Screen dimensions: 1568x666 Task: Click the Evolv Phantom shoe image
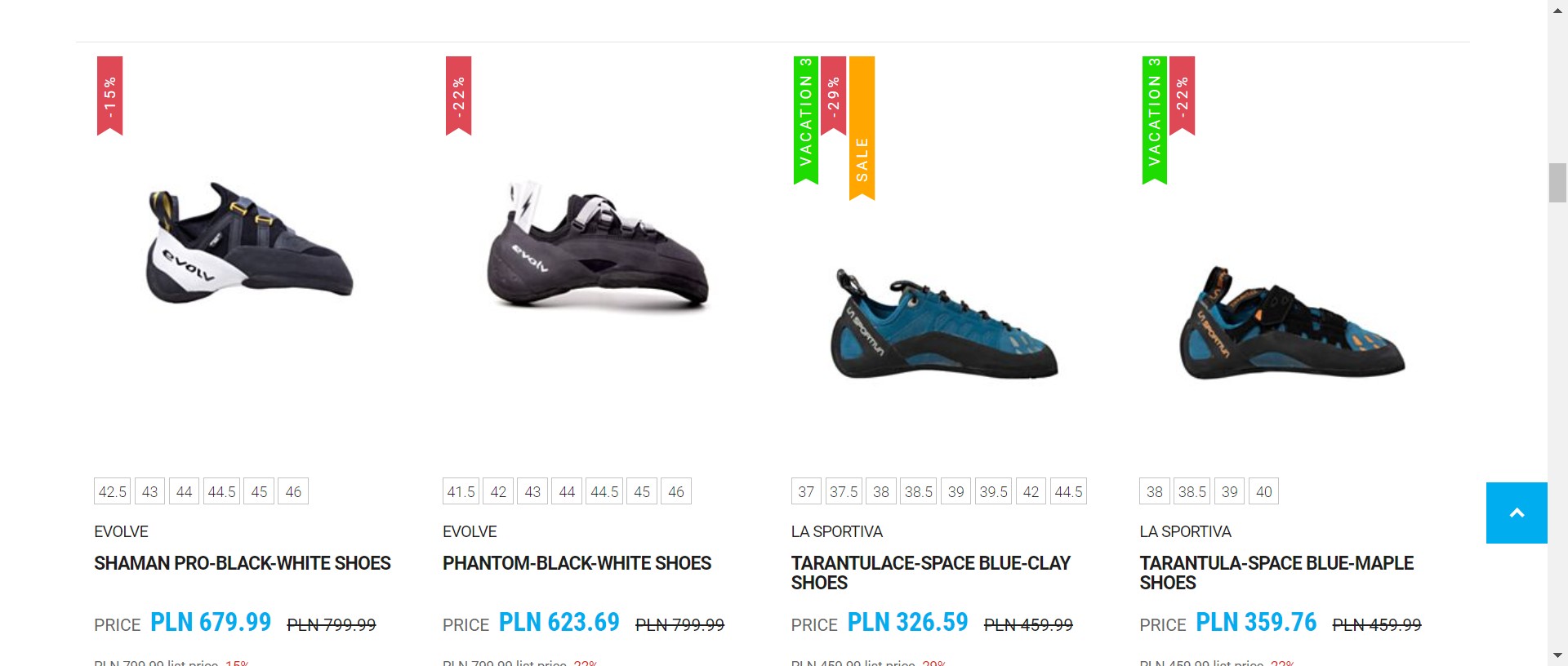point(598,245)
